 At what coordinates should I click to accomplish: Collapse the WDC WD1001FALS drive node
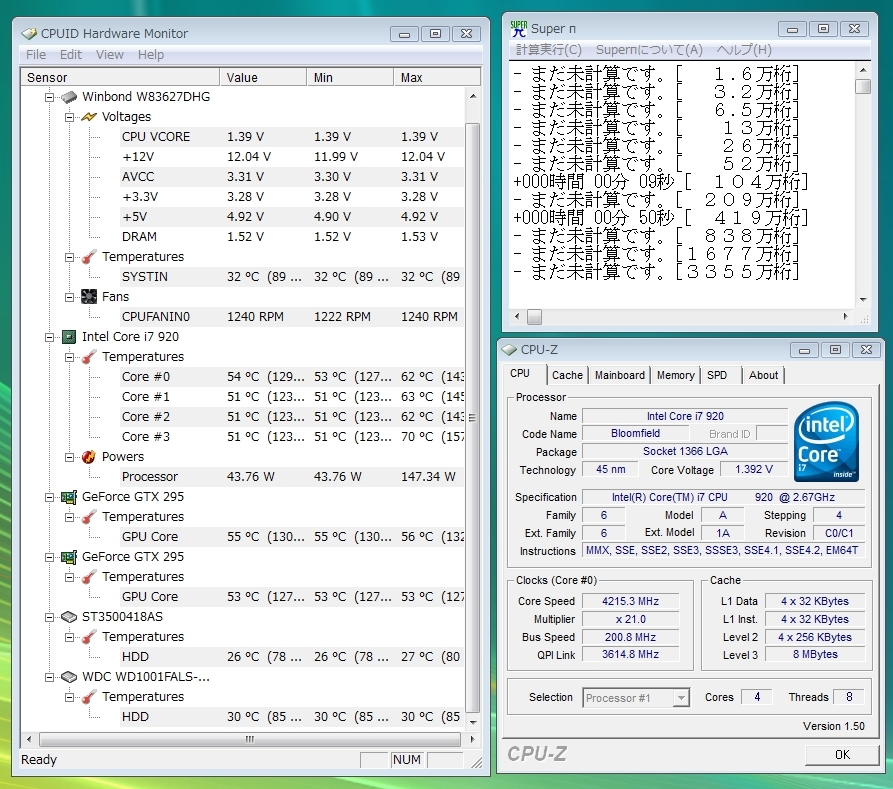50,677
